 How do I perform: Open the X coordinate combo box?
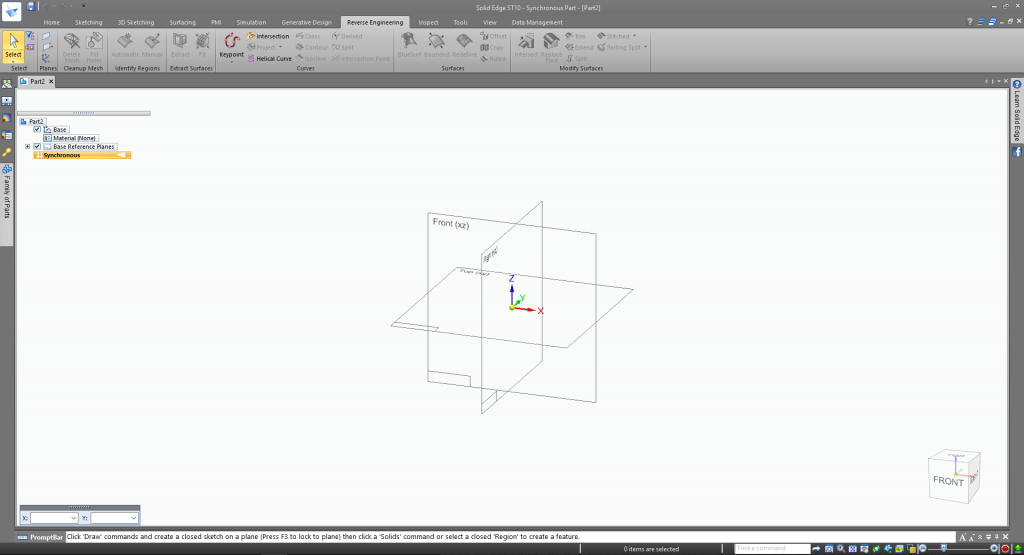(54, 518)
